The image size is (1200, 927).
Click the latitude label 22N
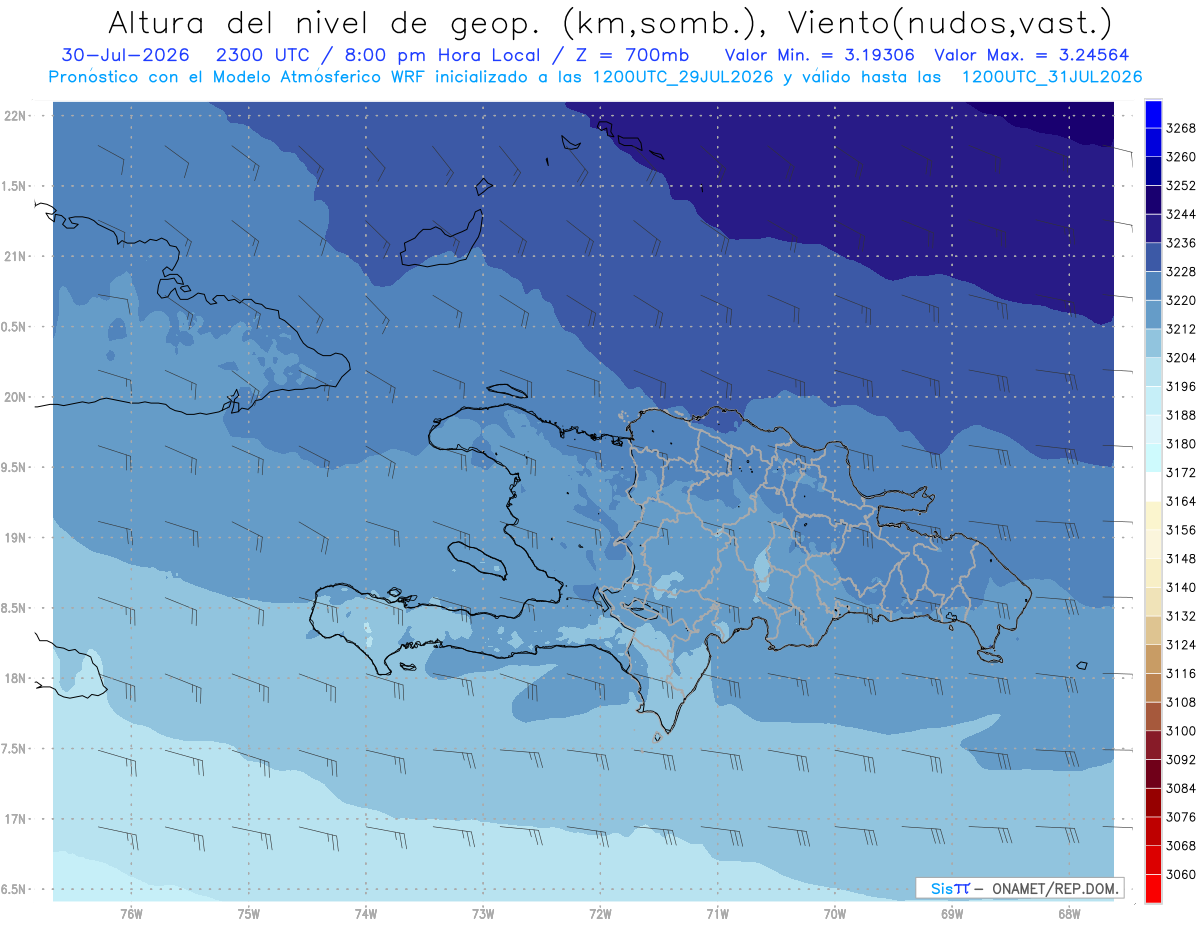[16, 115]
